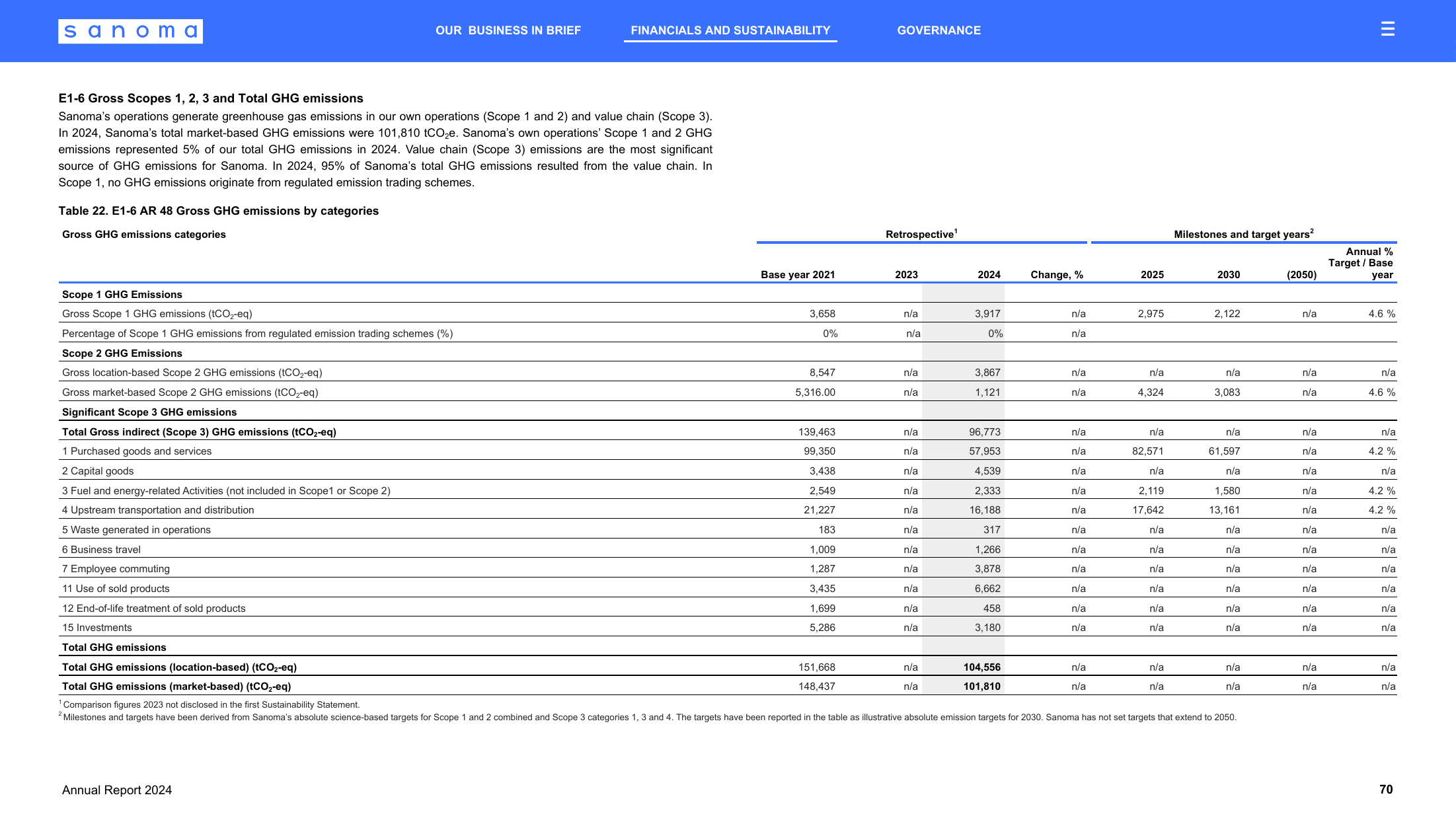This screenshot has width=1456, height=820.
Task: Select location-based Scope 2 base value 8,547
Action: (822, 373)
